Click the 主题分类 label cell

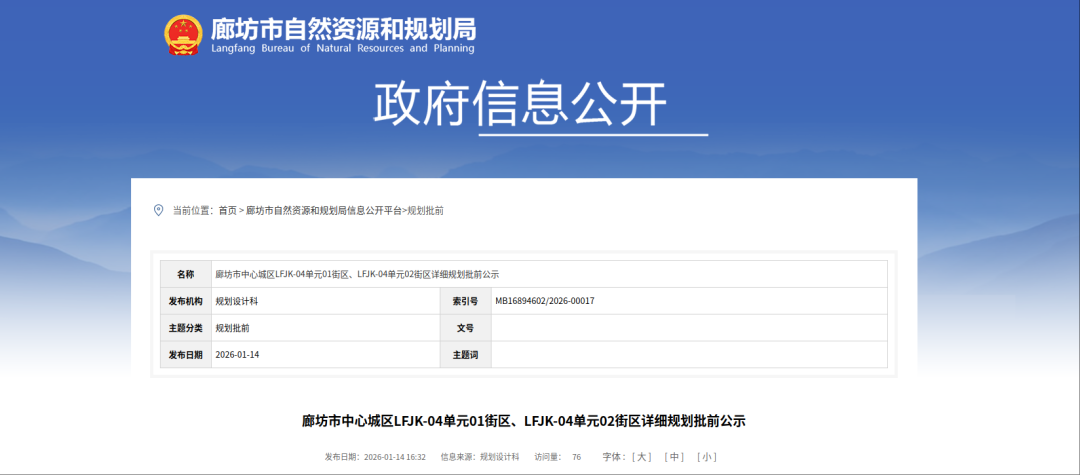186,328
